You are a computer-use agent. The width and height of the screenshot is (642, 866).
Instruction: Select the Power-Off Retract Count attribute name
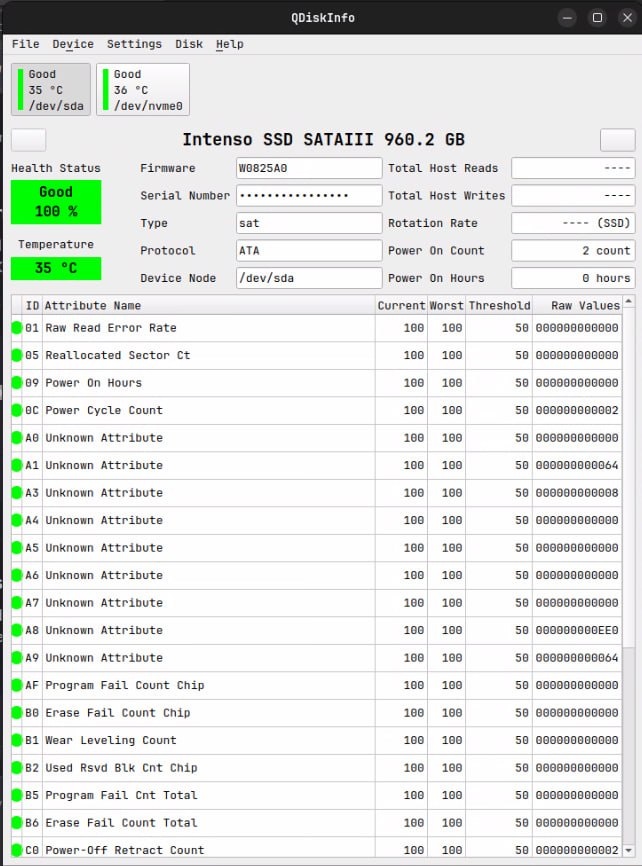coord(125,850)
